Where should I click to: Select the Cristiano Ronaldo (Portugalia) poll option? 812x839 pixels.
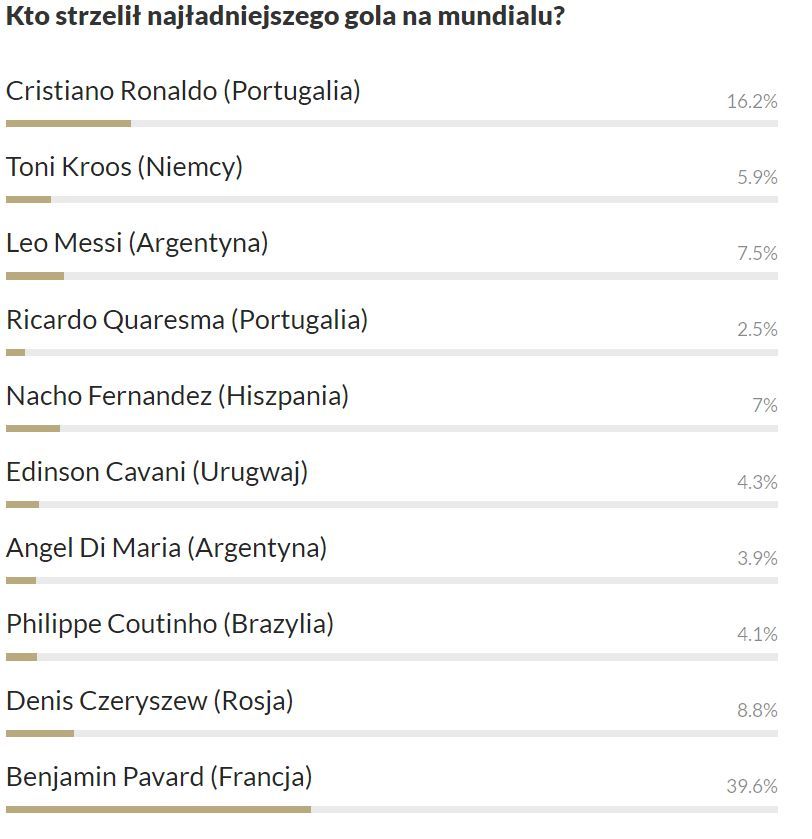click(x=183, y=91)
